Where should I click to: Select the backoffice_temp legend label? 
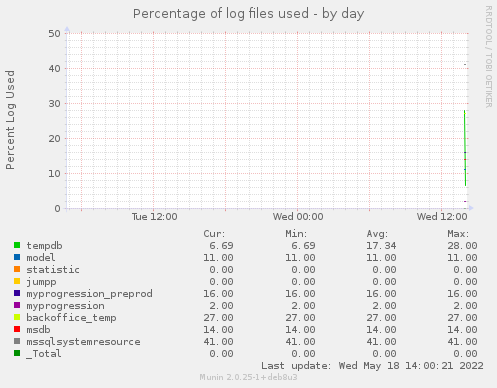[71, 318]
